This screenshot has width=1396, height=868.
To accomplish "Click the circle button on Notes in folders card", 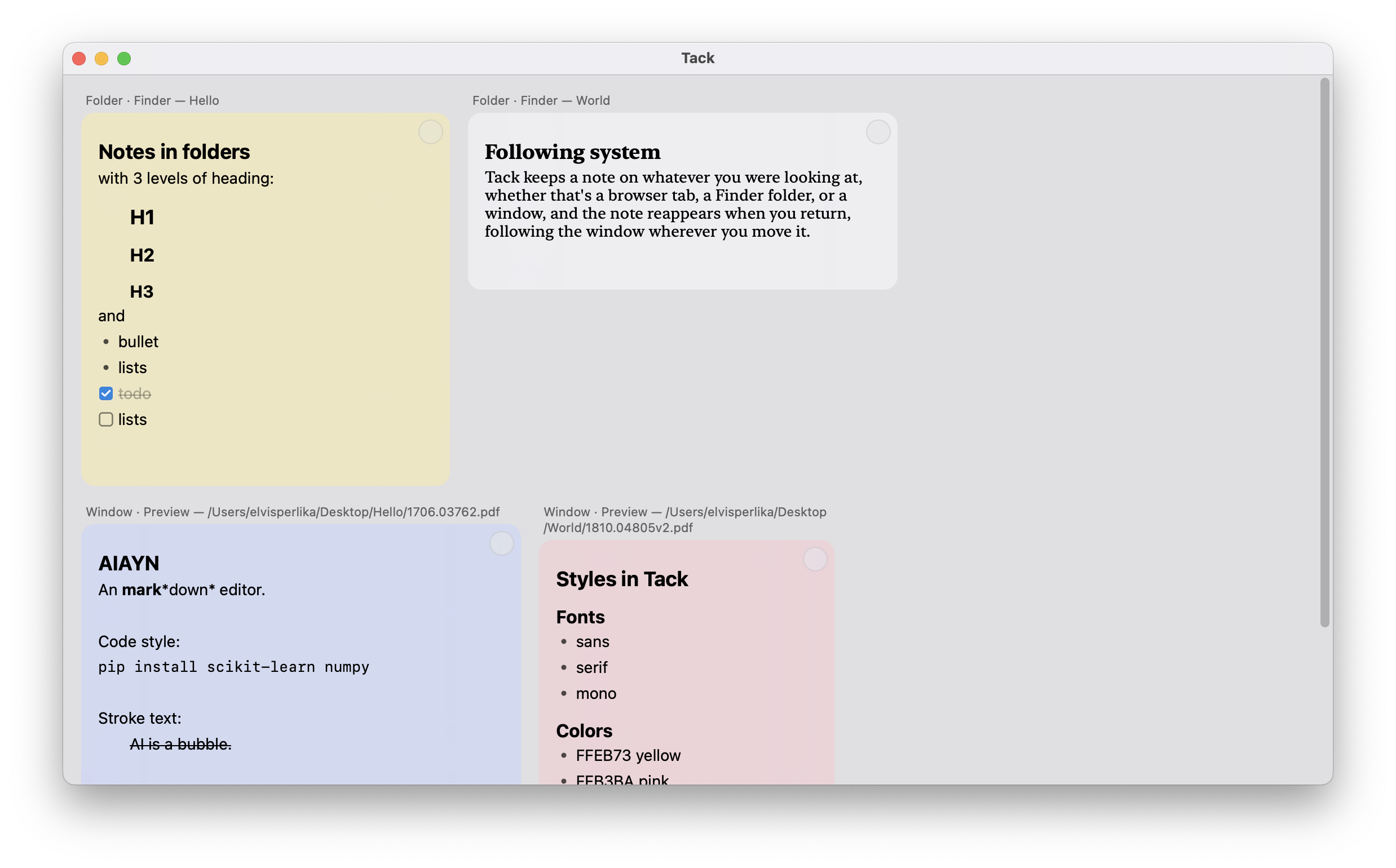I will coord(430,132).
